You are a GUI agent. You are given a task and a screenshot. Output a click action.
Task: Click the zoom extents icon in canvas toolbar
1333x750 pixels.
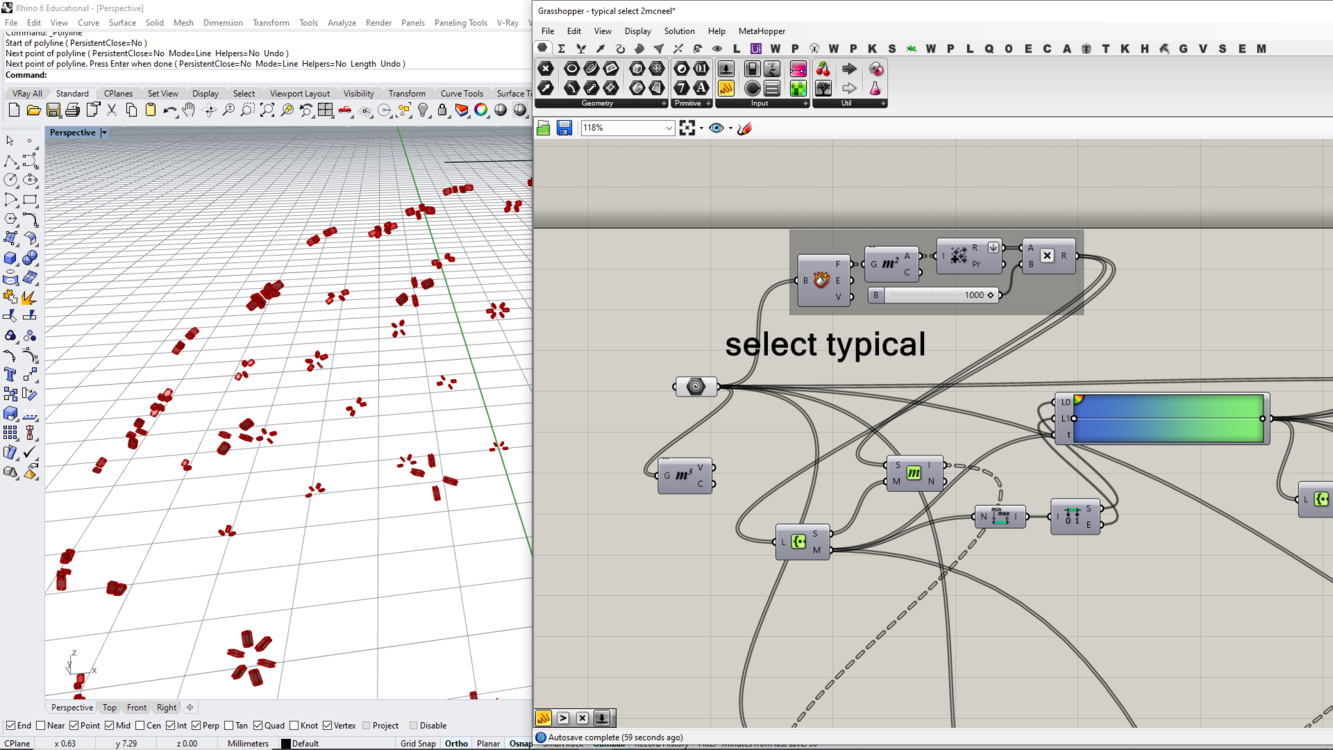(687, 128)
